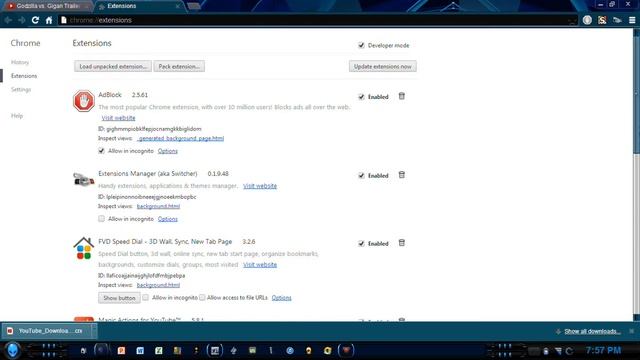
Task: Open the Chrome hamburger menu
Action: point(632,20)
